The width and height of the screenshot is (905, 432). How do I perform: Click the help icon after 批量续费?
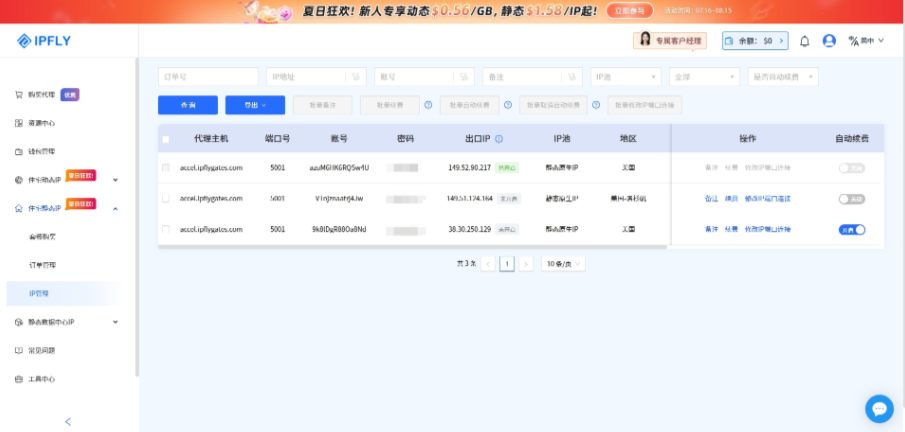[x=428, y=105]
